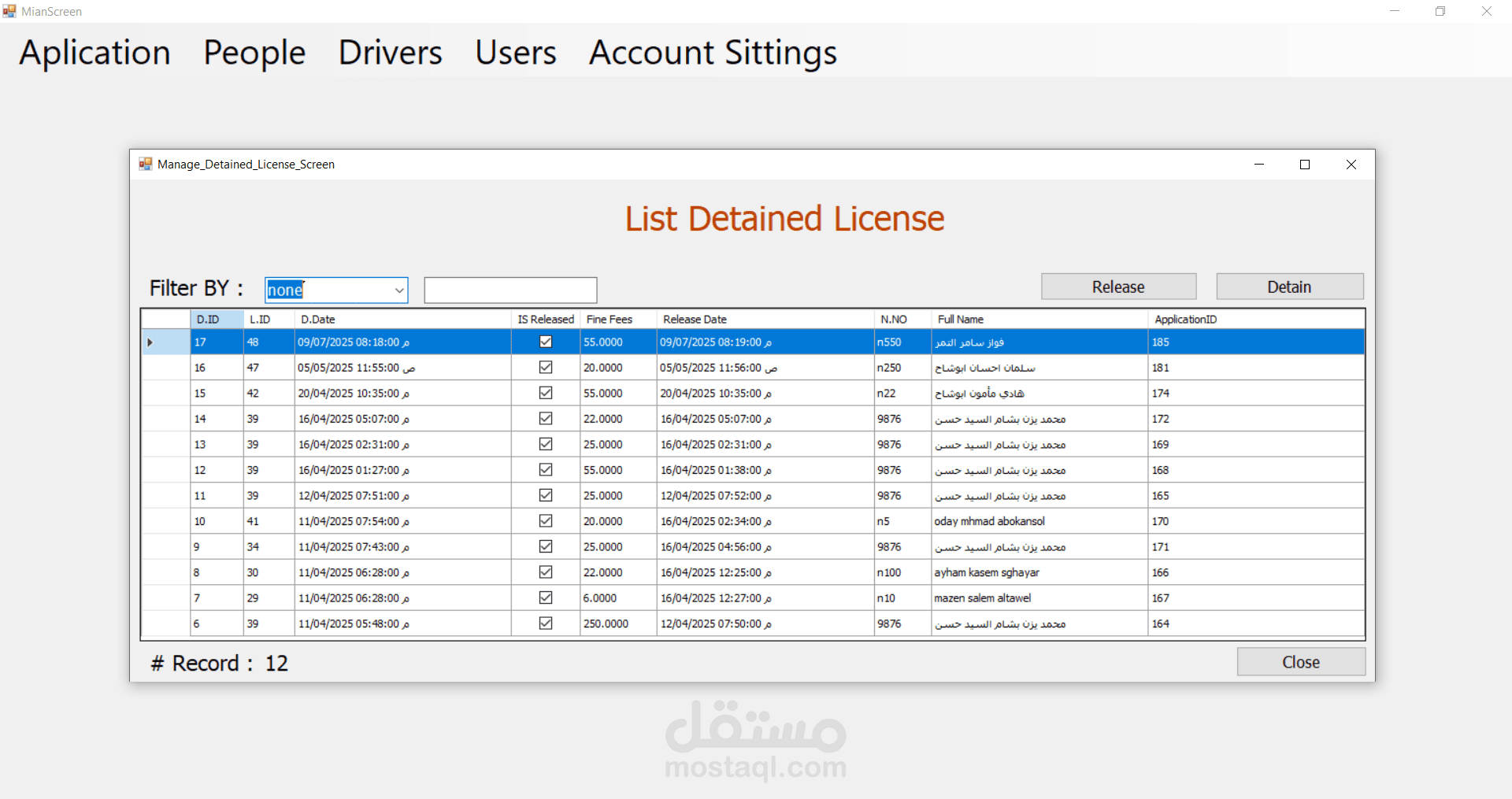Sort by the IS Released column header
This screenshot has width=1512, height=799.
546,319
